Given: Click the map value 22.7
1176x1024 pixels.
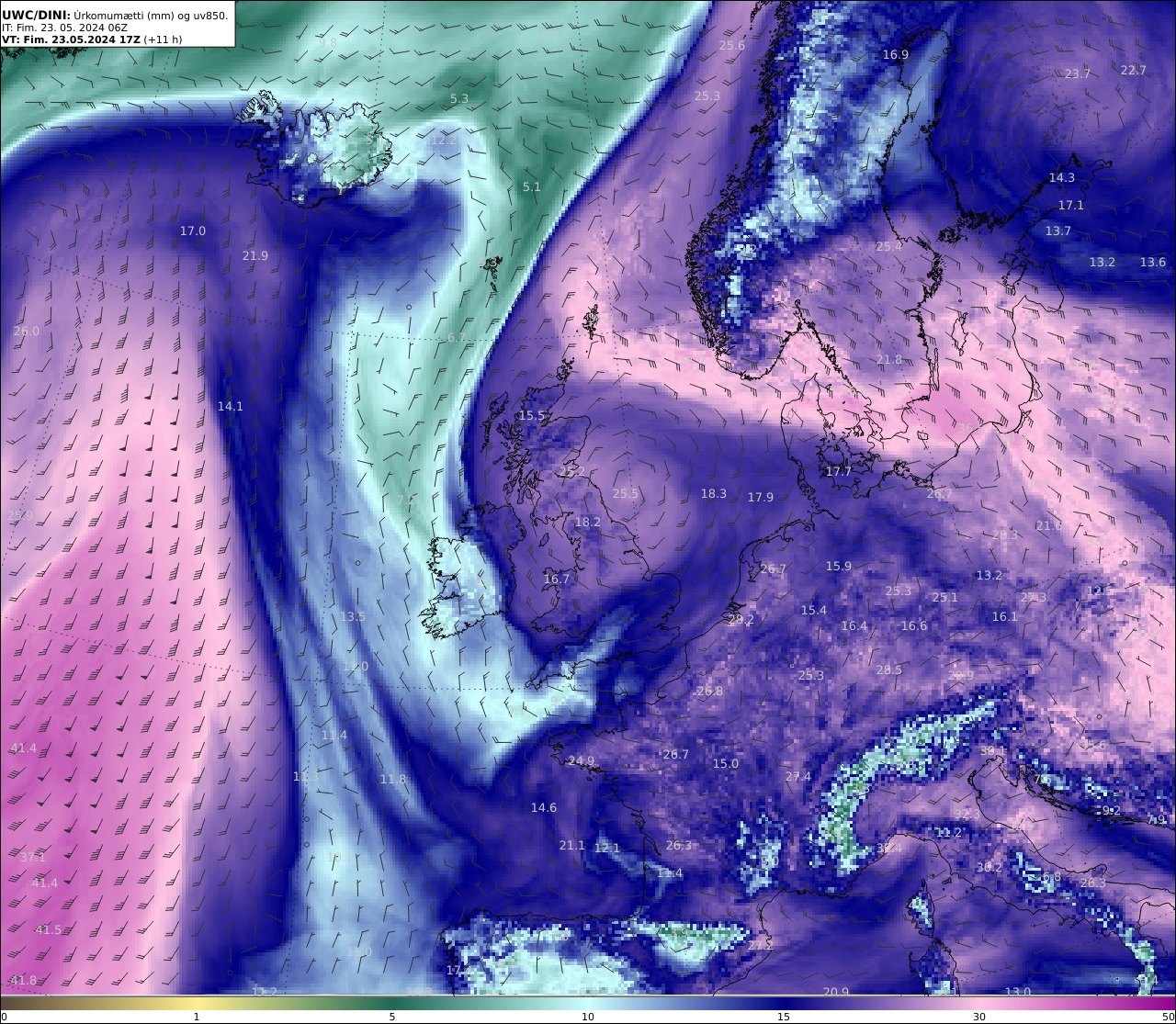Looking at the screenshot, I should (x=1134, y=71).
